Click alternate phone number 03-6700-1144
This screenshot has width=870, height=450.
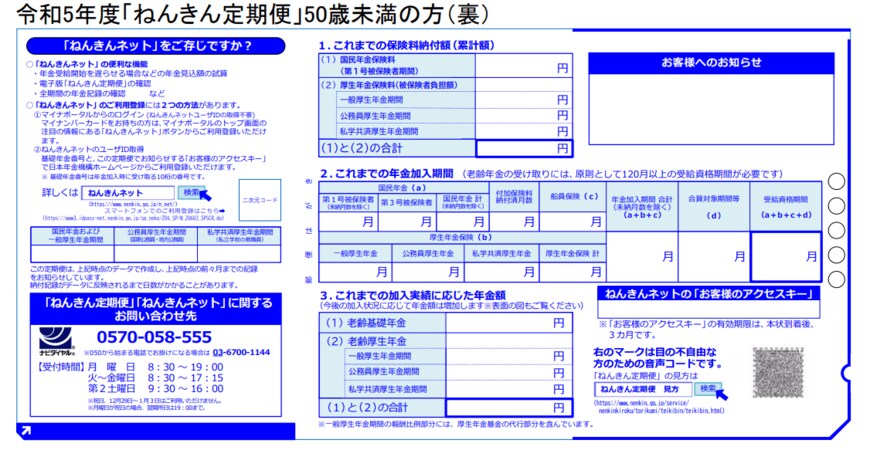[241, 353]
